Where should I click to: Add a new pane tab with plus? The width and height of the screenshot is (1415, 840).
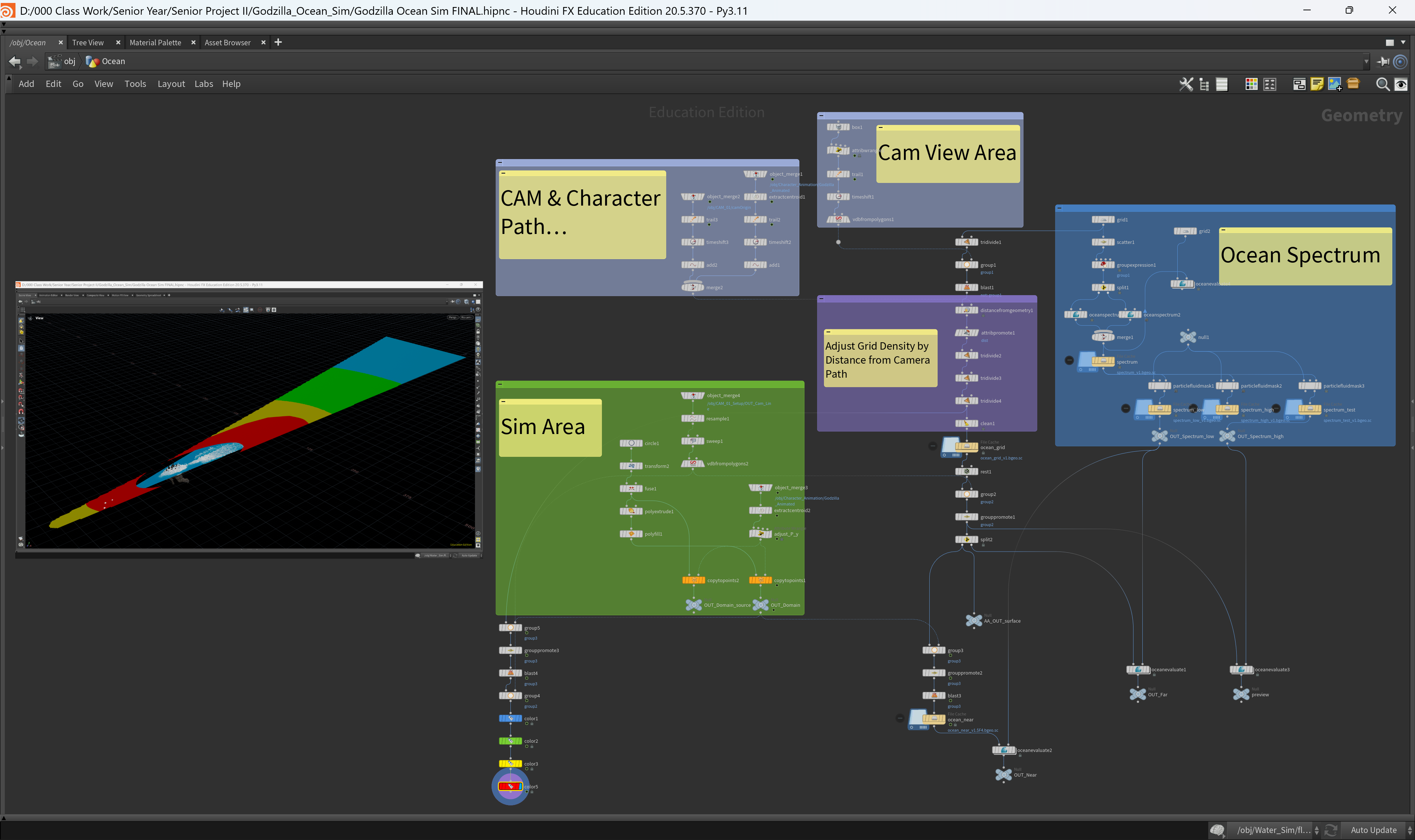[x=278, y=42]
